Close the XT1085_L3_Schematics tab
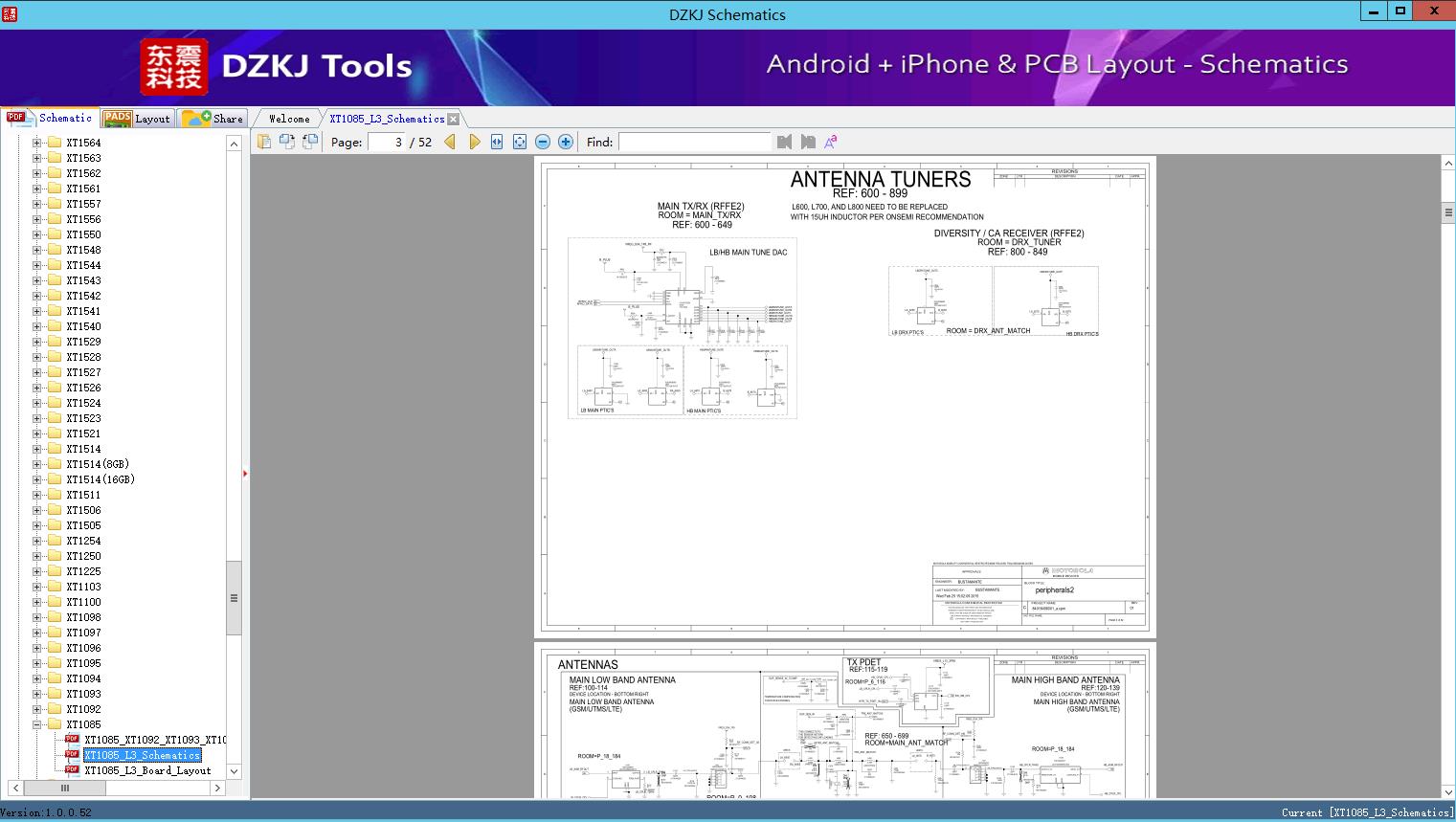This screenshot has width=1456, height=822. 454,119
